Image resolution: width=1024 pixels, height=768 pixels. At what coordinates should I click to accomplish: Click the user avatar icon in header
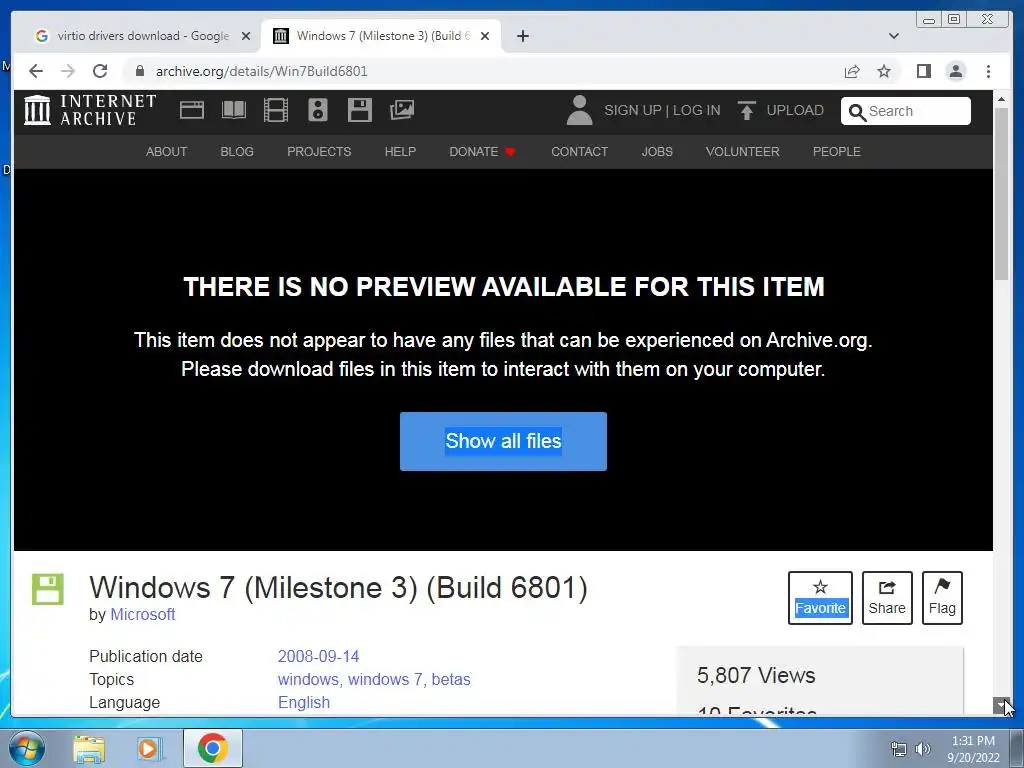tap(579, 110)
